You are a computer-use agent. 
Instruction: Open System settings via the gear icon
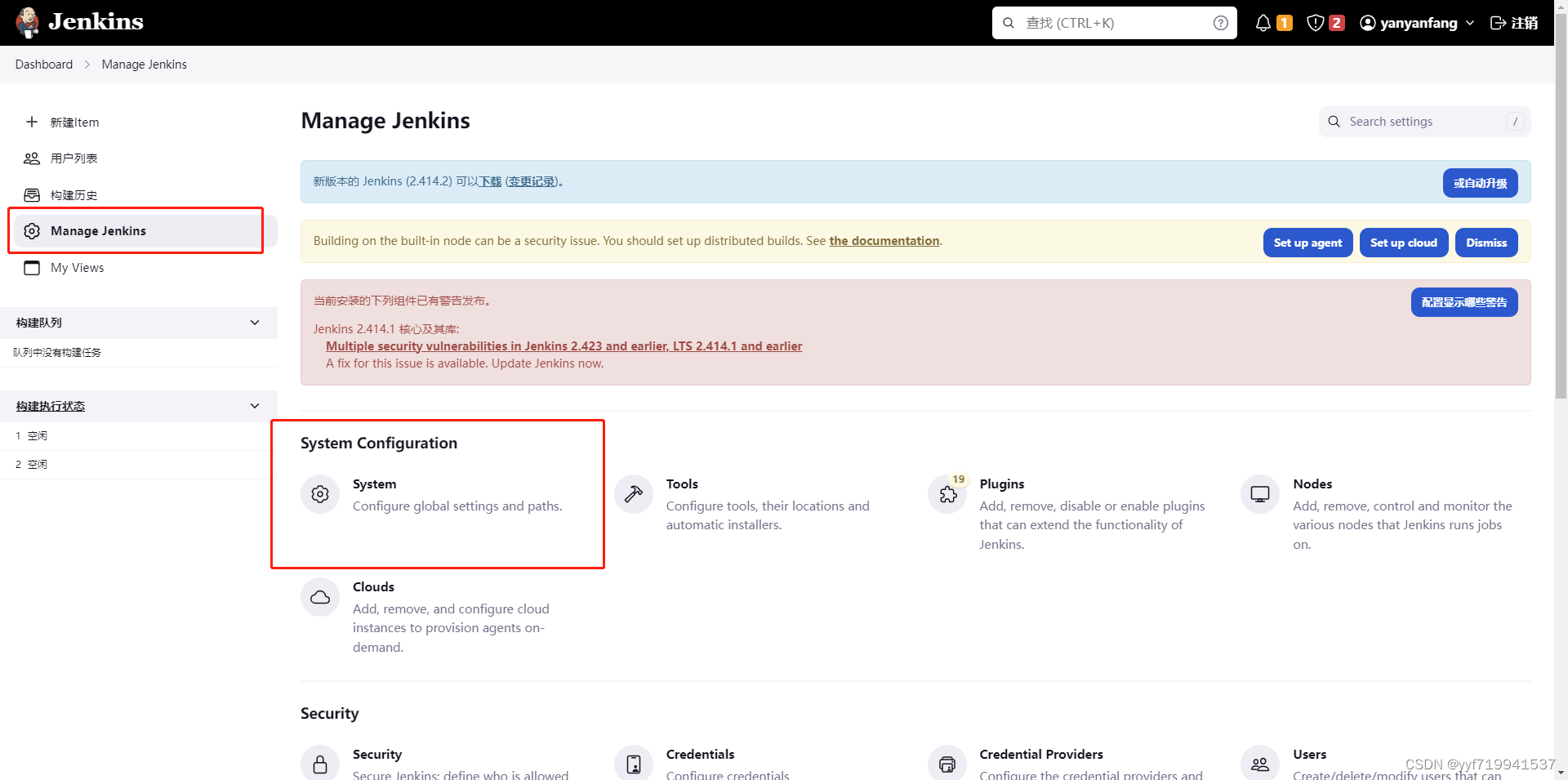(x=319, y=493)
